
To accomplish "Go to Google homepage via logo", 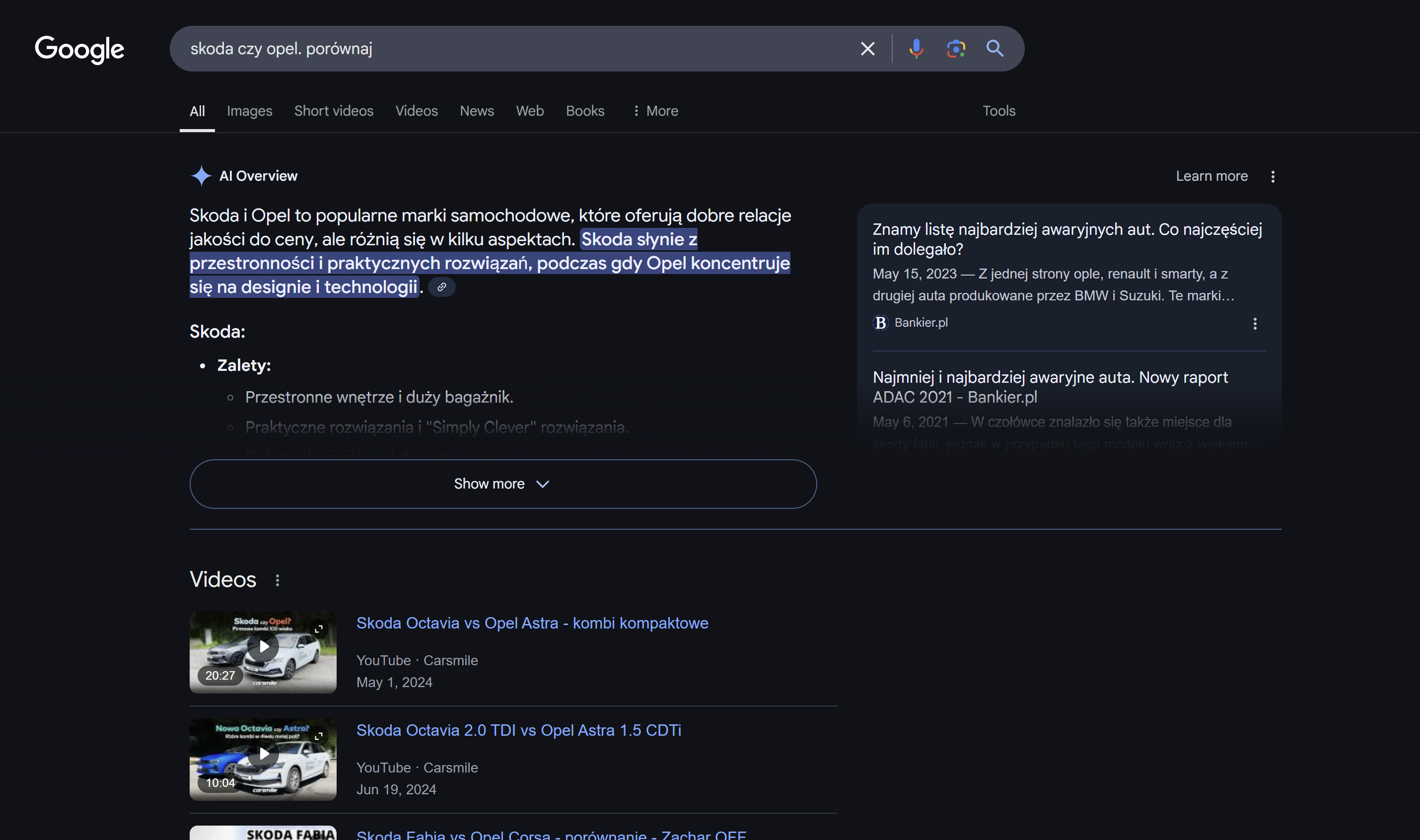I will coord(79,49).
